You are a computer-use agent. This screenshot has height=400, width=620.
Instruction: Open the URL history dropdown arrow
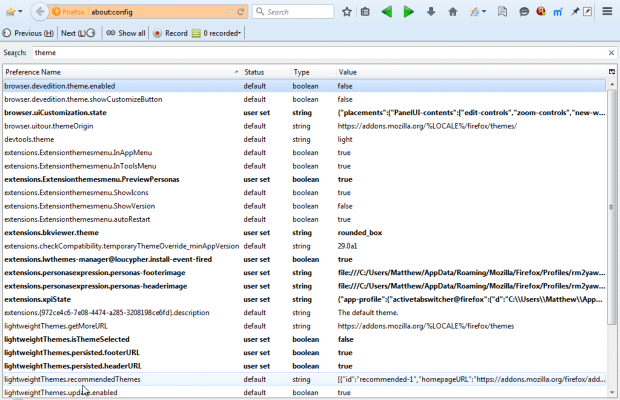click(x=231, y=12)
